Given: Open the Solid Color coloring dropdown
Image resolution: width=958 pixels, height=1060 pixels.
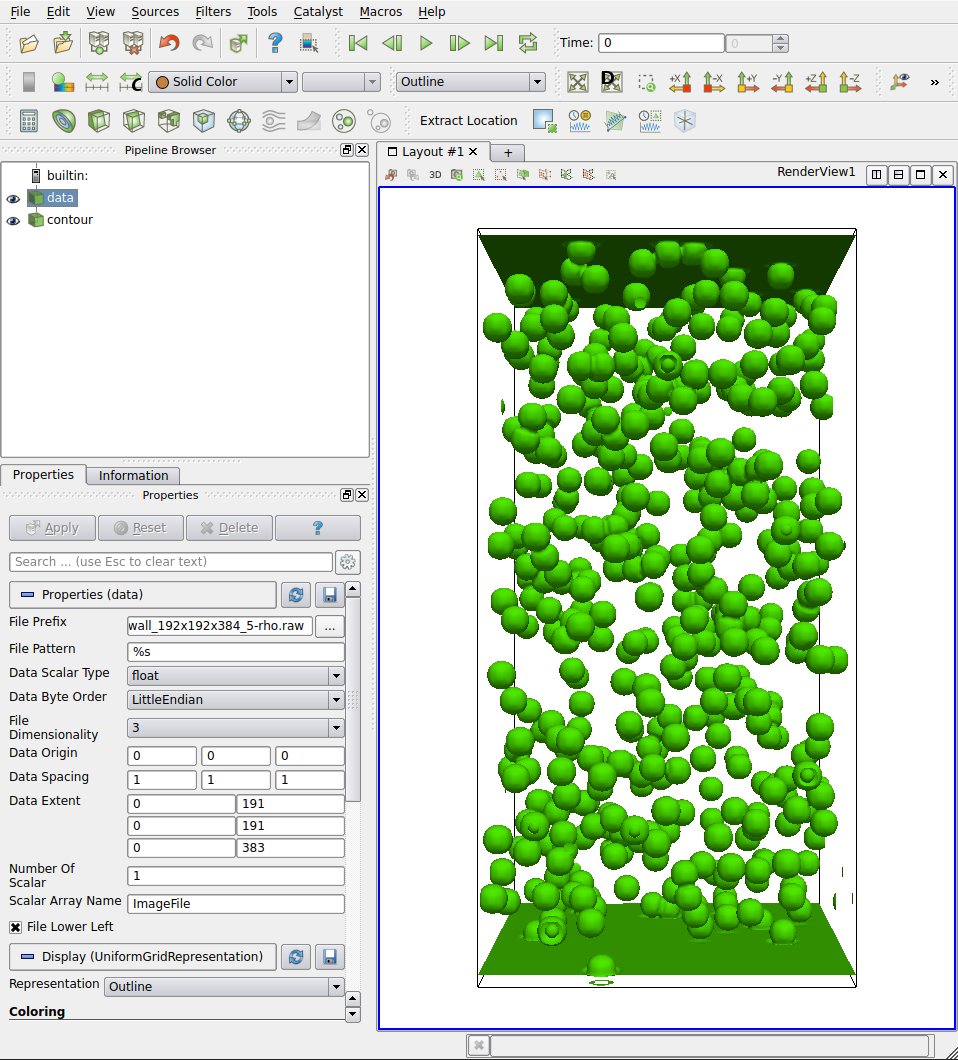Looking at the screenshot, I should [222, 82].
